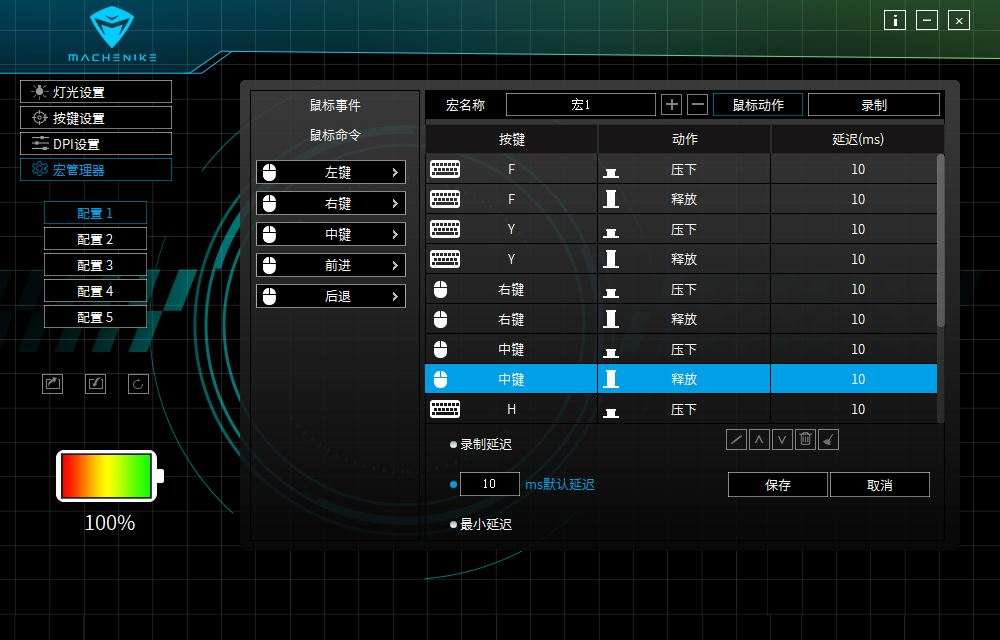Click the rainbow battery level indicator
Viewport: 1000px width, 640px height.
[105, 477]
